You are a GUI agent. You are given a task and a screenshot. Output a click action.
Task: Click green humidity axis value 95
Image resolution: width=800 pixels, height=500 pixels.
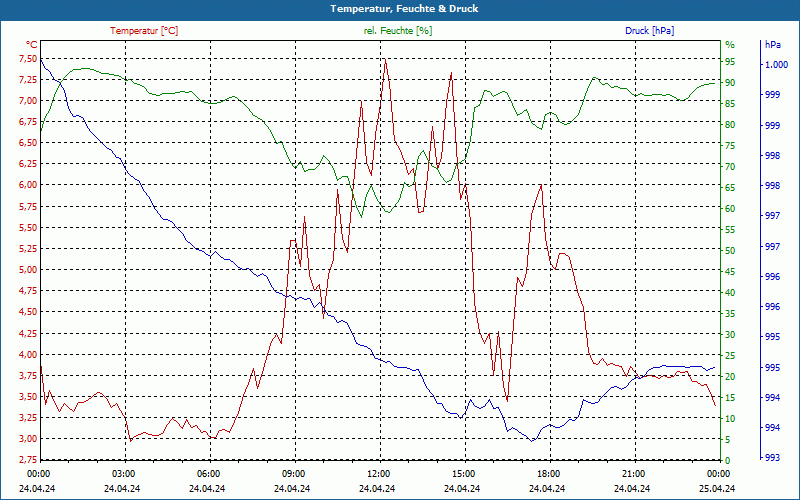[730, 62]
